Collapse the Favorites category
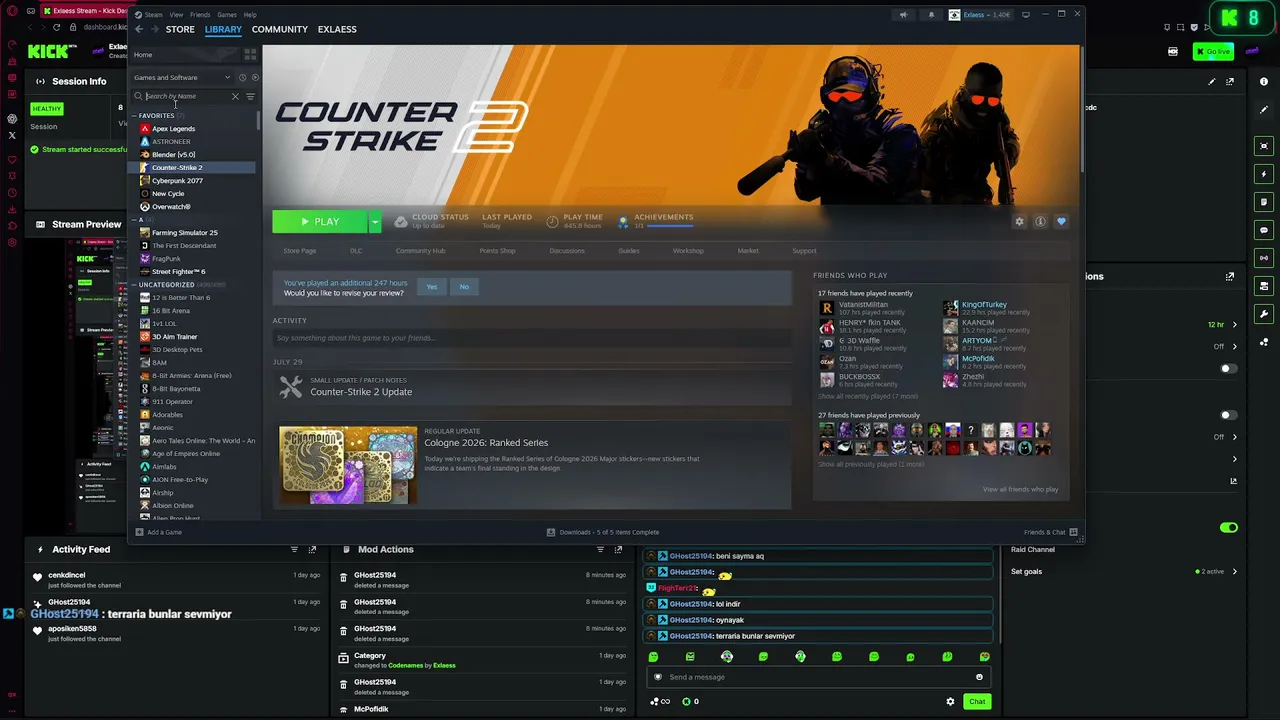Viewport: 1280px width, 720px height. pos(135,116)
